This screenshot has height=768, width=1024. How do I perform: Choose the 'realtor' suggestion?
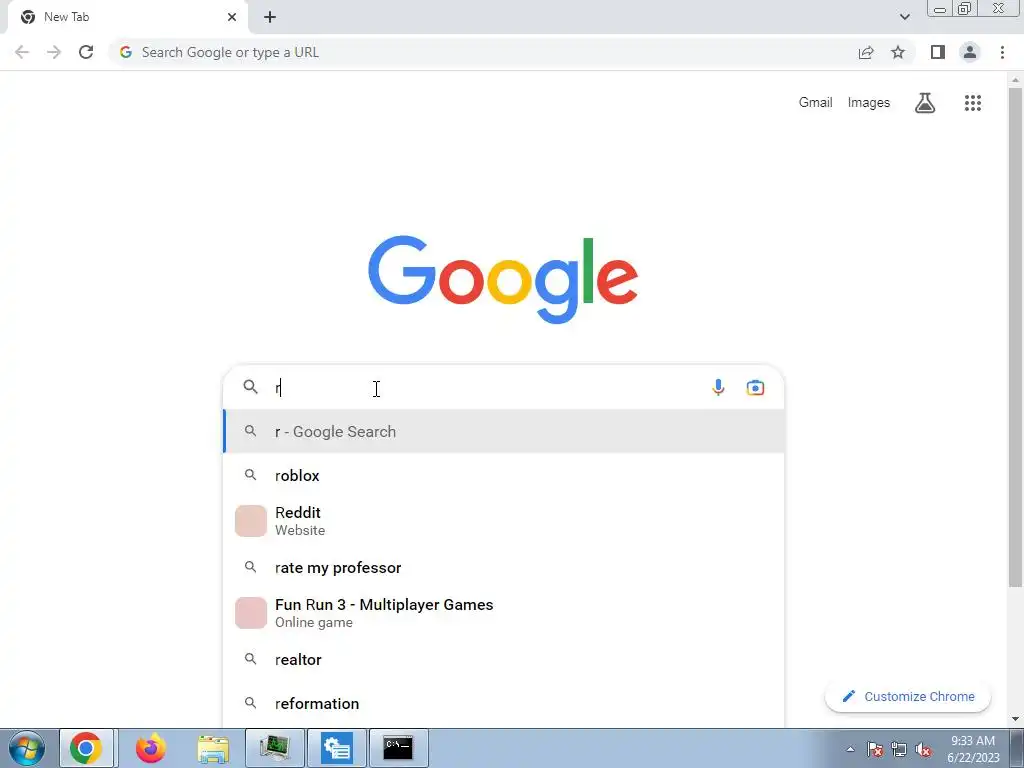504,660
